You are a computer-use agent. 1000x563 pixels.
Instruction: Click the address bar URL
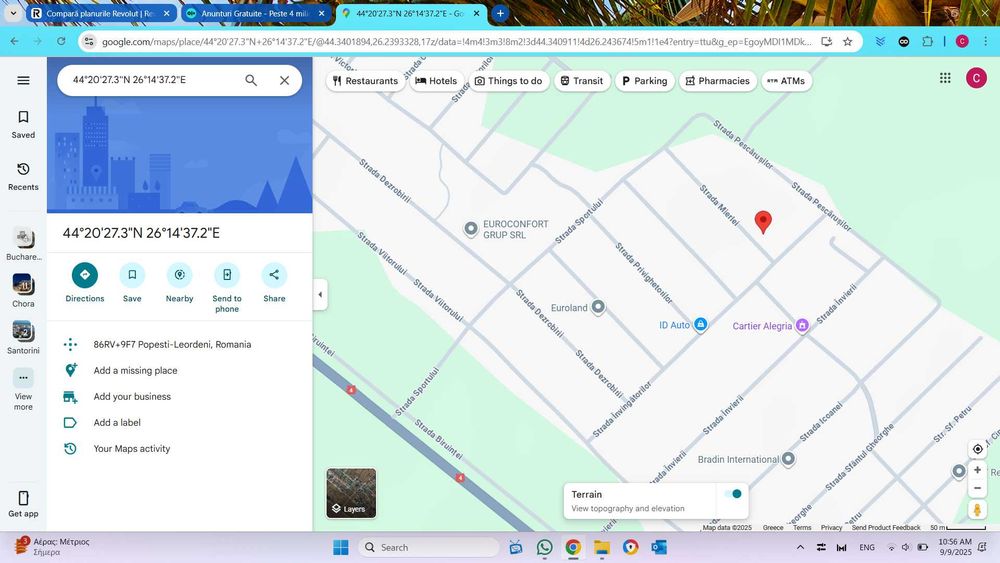point(457,41)
